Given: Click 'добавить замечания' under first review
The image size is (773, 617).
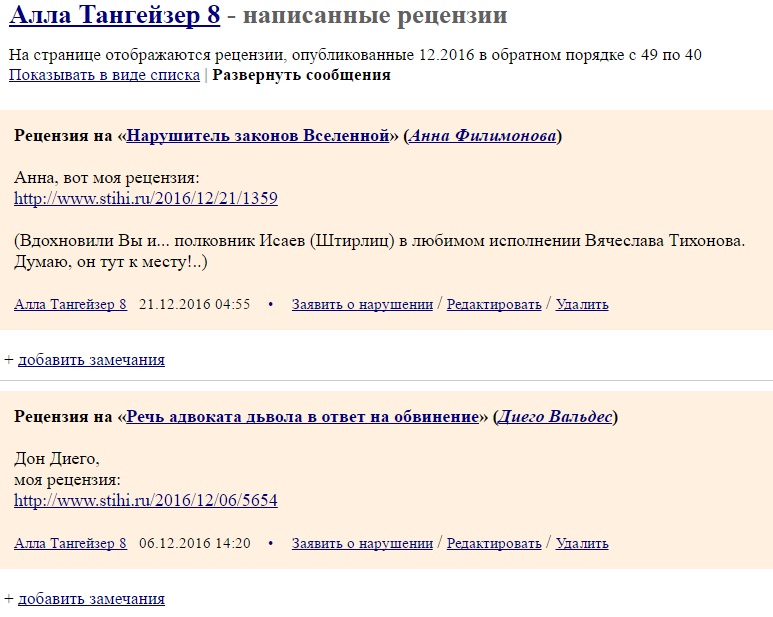Looking at the screenshot, I should tap(91, 360).
